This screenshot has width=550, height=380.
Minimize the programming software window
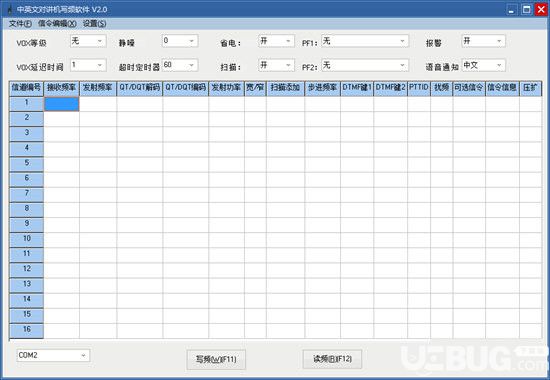(x=511, y=9)
